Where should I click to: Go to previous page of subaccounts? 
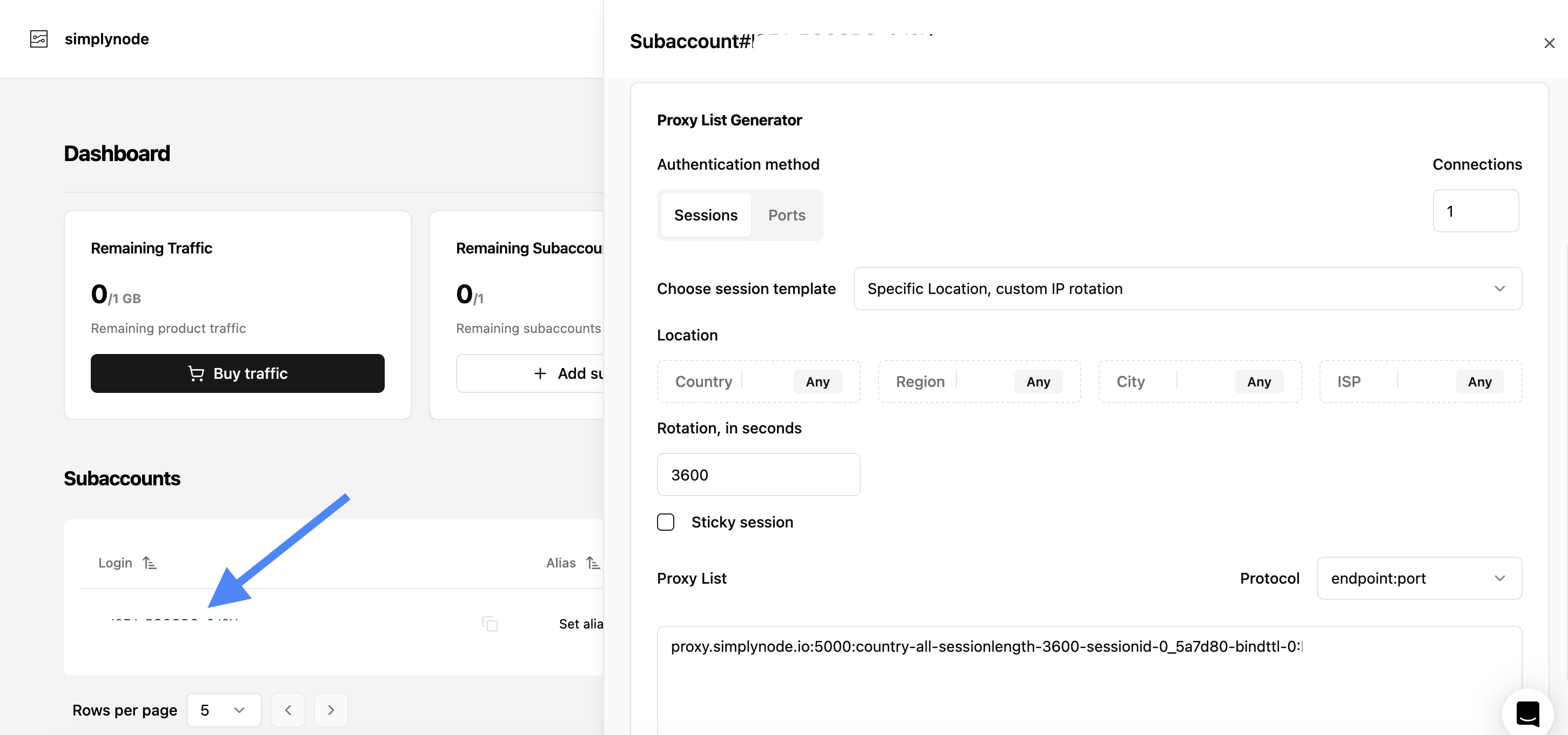click(x=288, y=710)
